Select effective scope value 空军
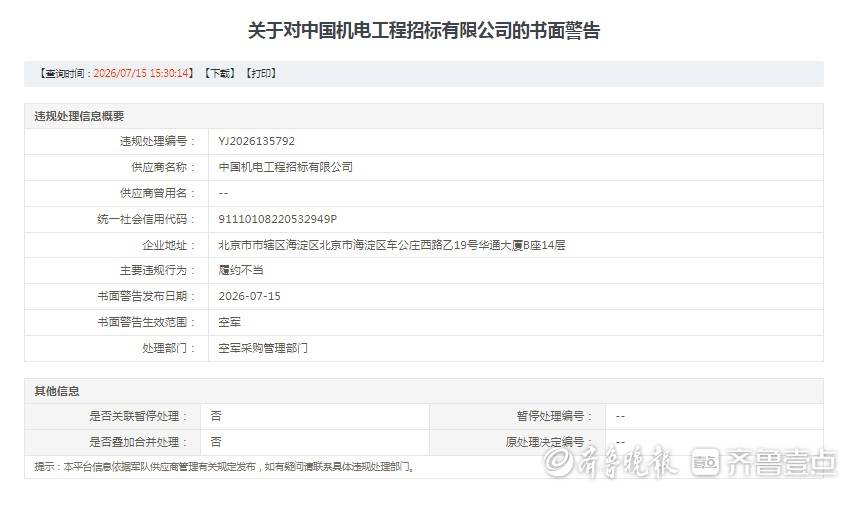The image size is (862, 505). (230, 323)
